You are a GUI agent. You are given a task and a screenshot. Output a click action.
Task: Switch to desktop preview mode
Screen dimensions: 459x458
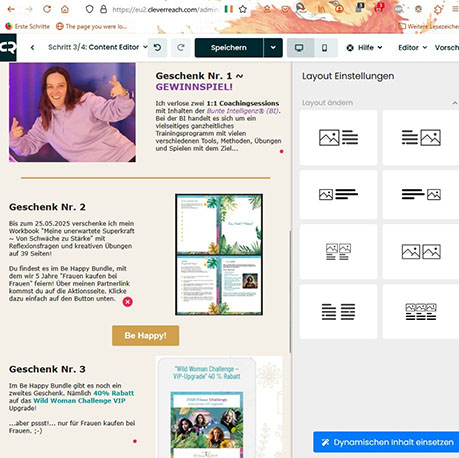point(299,48)
